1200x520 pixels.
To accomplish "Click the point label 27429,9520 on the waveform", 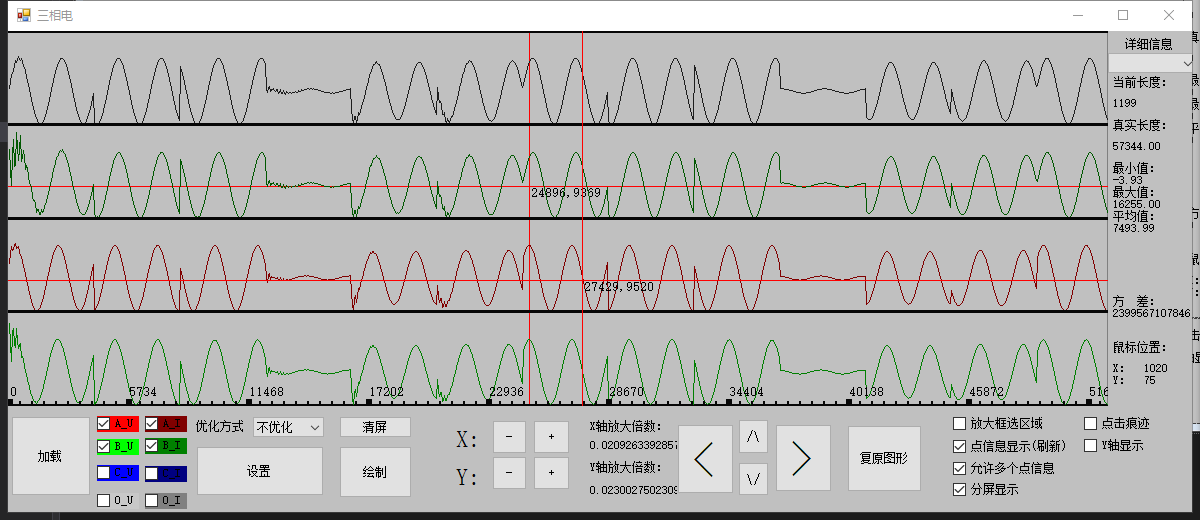I will click(x=619, y=286).
